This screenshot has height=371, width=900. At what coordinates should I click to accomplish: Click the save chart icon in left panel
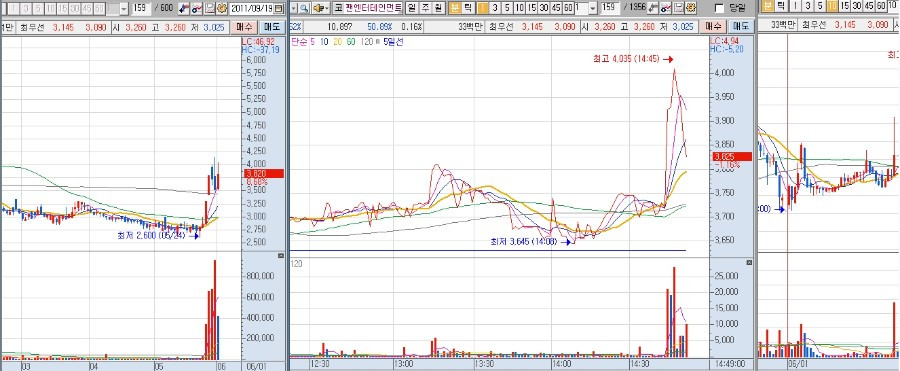click(209, 9)
